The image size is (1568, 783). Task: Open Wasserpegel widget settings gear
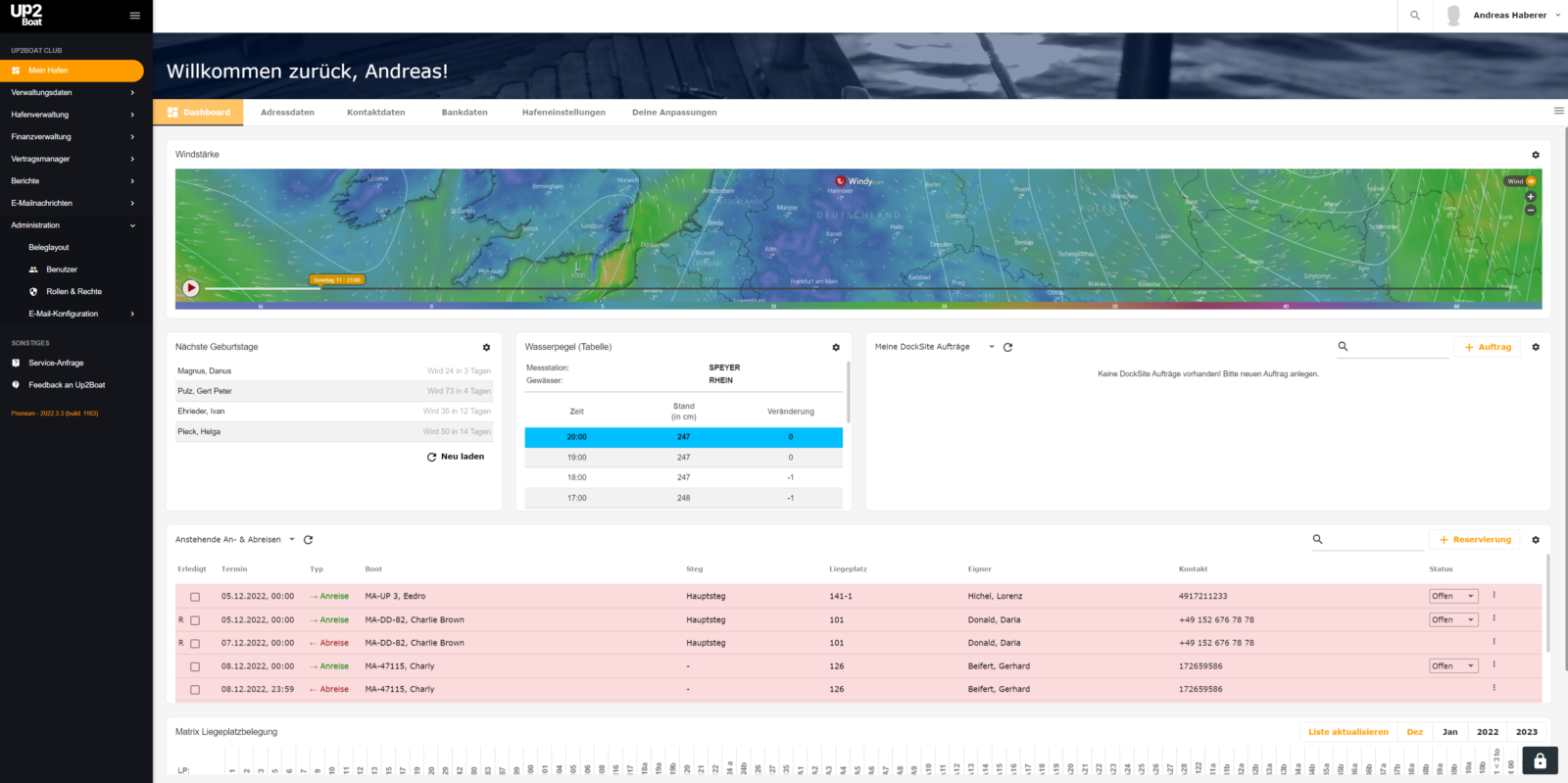pyautogui.click(x=836, y=348)
